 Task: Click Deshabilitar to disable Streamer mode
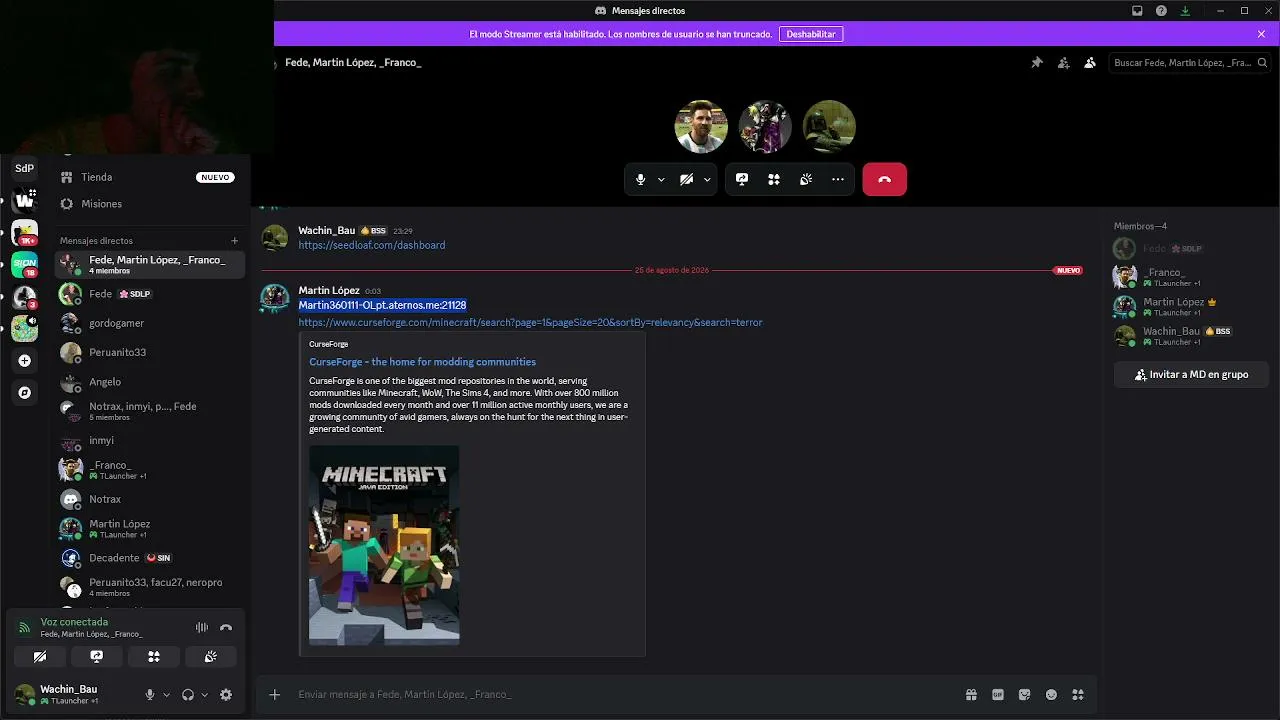pyautogui.click(x=811, y=34)
